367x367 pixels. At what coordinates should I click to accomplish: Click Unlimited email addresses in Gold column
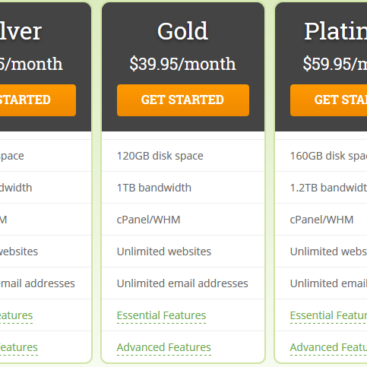tap(182, 283)
